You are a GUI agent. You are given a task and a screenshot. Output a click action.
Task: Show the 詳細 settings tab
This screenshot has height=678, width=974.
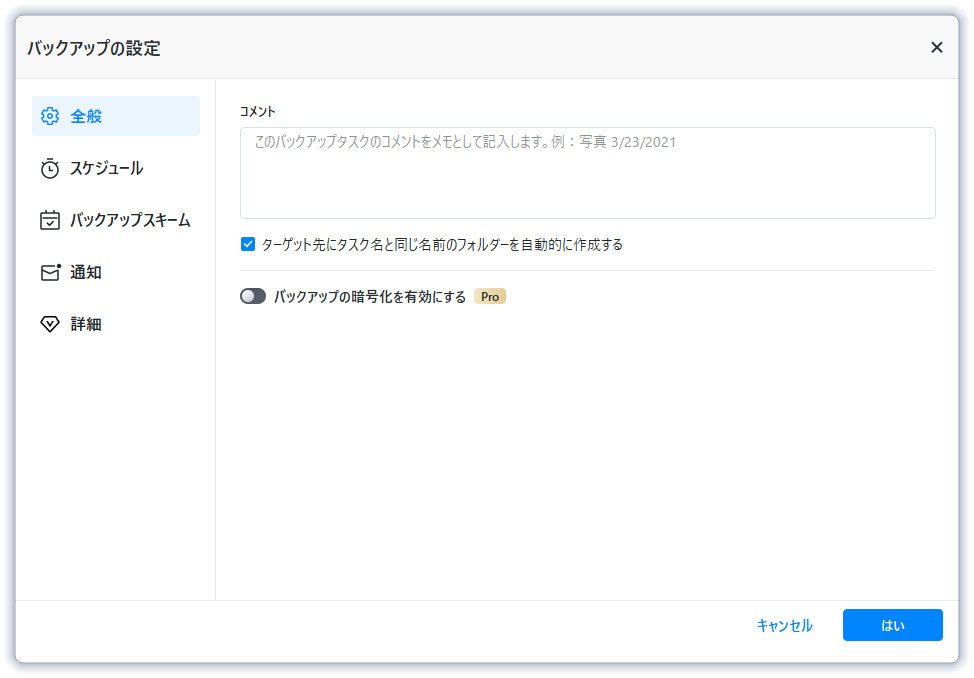click(x=86, y=325)
